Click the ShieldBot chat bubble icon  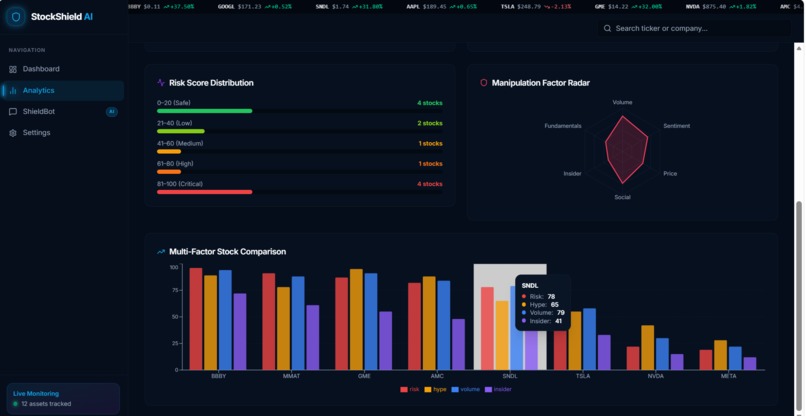(x=13, y=112)
